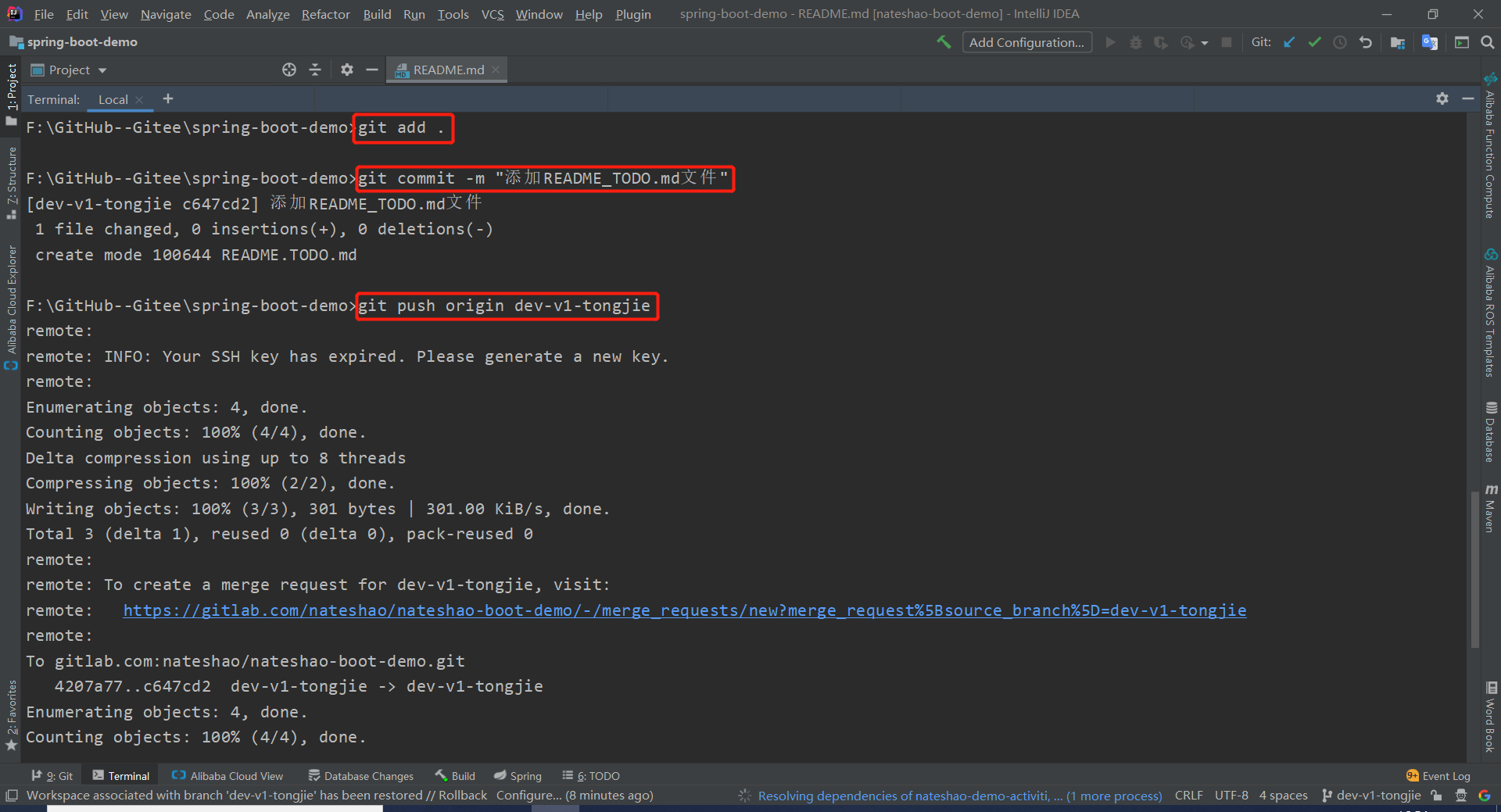Screen dimensions: 1501x812
Task: Open the File menu
Action: coord(44,14)
